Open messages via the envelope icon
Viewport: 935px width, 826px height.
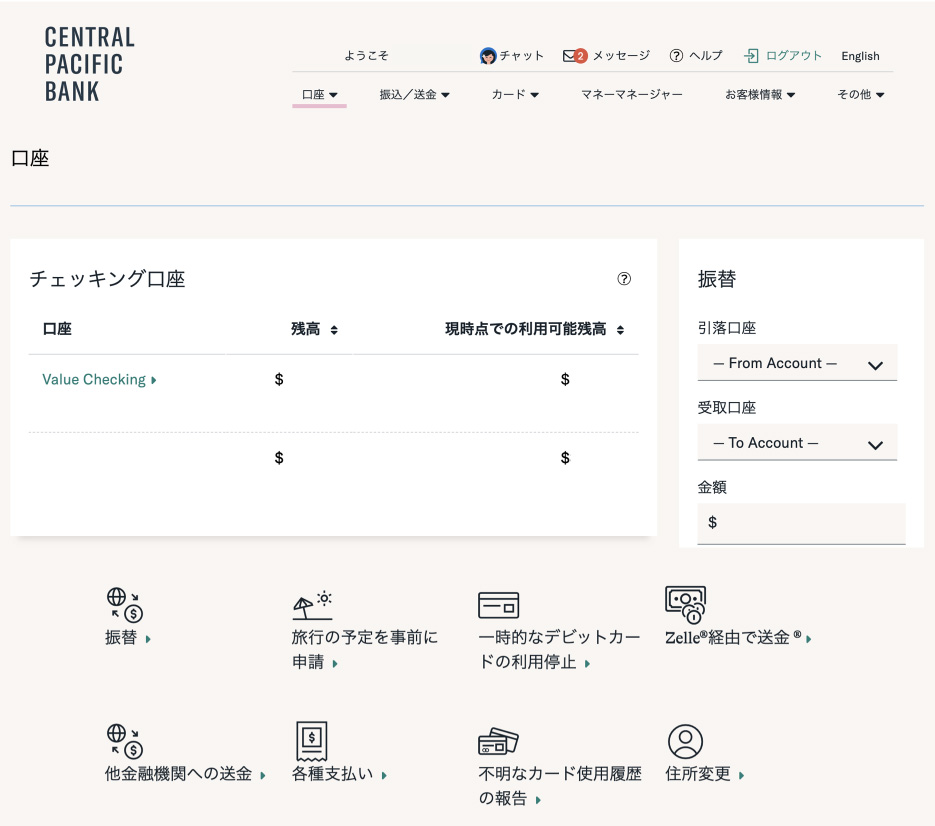click(x=570, y=56)
